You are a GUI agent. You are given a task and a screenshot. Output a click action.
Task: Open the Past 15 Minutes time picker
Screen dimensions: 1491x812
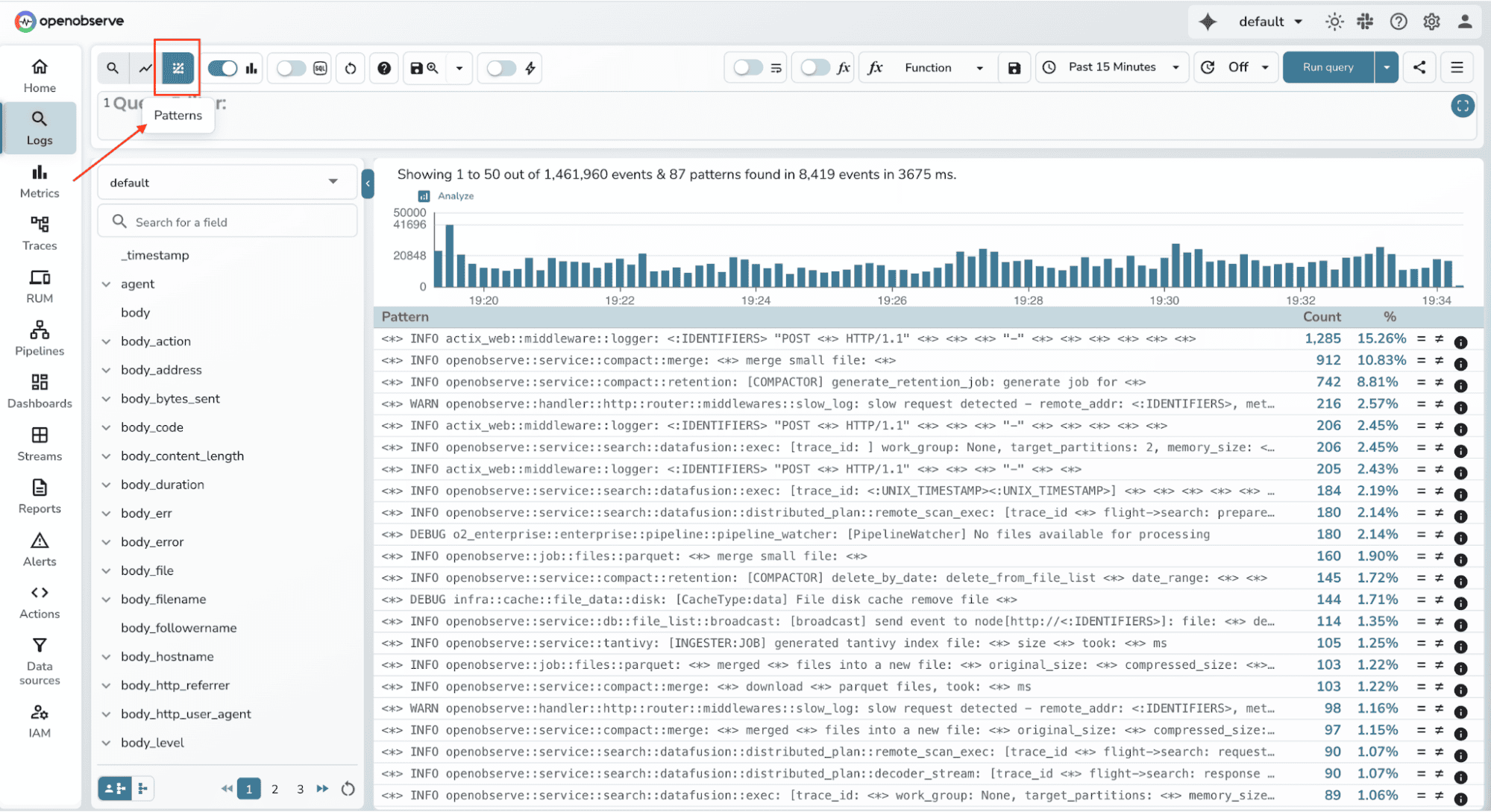pyautogui.click(x=1111, y=67)
